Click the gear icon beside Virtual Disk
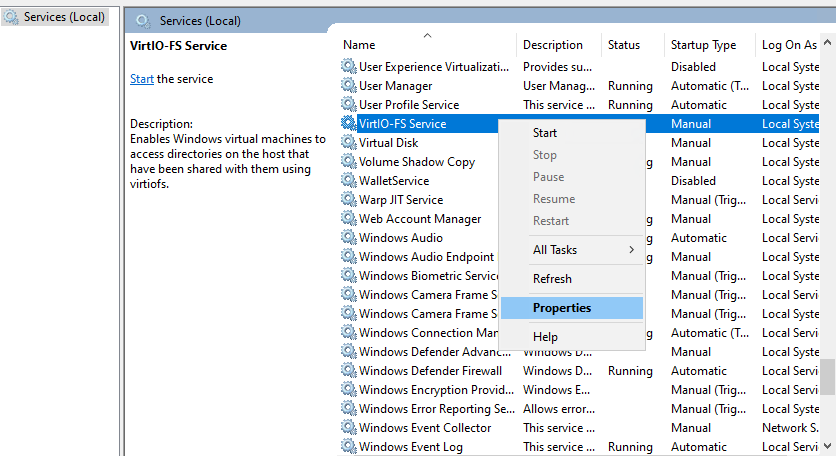The width and height of the screenshot is (836, 456). (348, 143)
